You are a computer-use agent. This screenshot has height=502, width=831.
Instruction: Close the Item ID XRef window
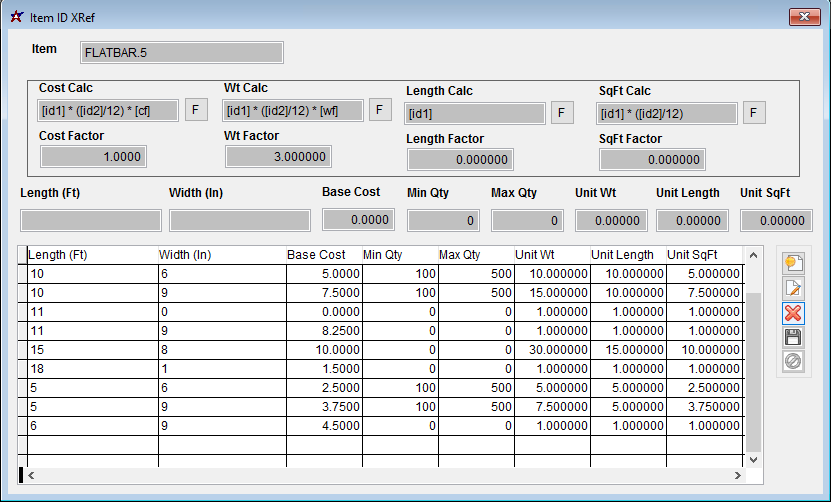point(805,16)
